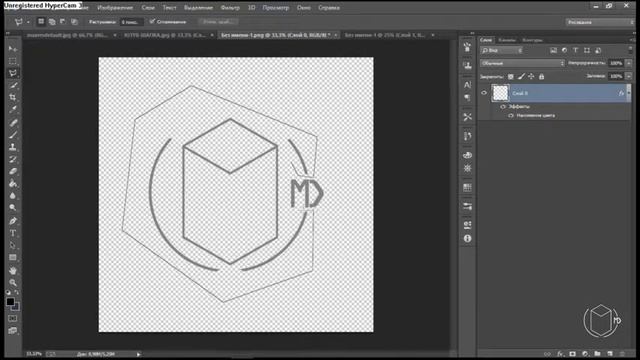This screenshot has height=360, width=640.
Task: Click the Refine Edge button
Action: point(218,22)
